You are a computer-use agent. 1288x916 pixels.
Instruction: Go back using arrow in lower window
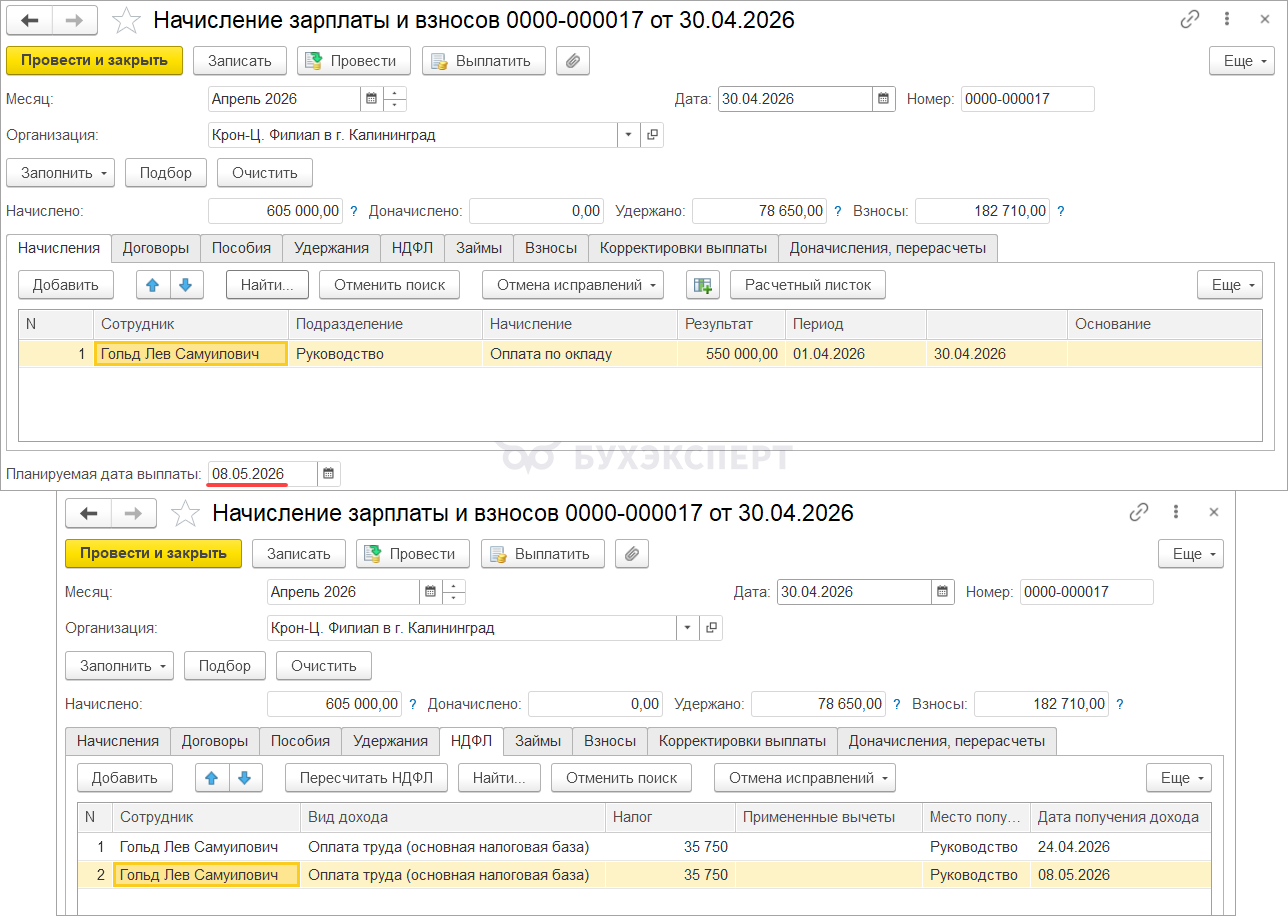pos(88,513)
